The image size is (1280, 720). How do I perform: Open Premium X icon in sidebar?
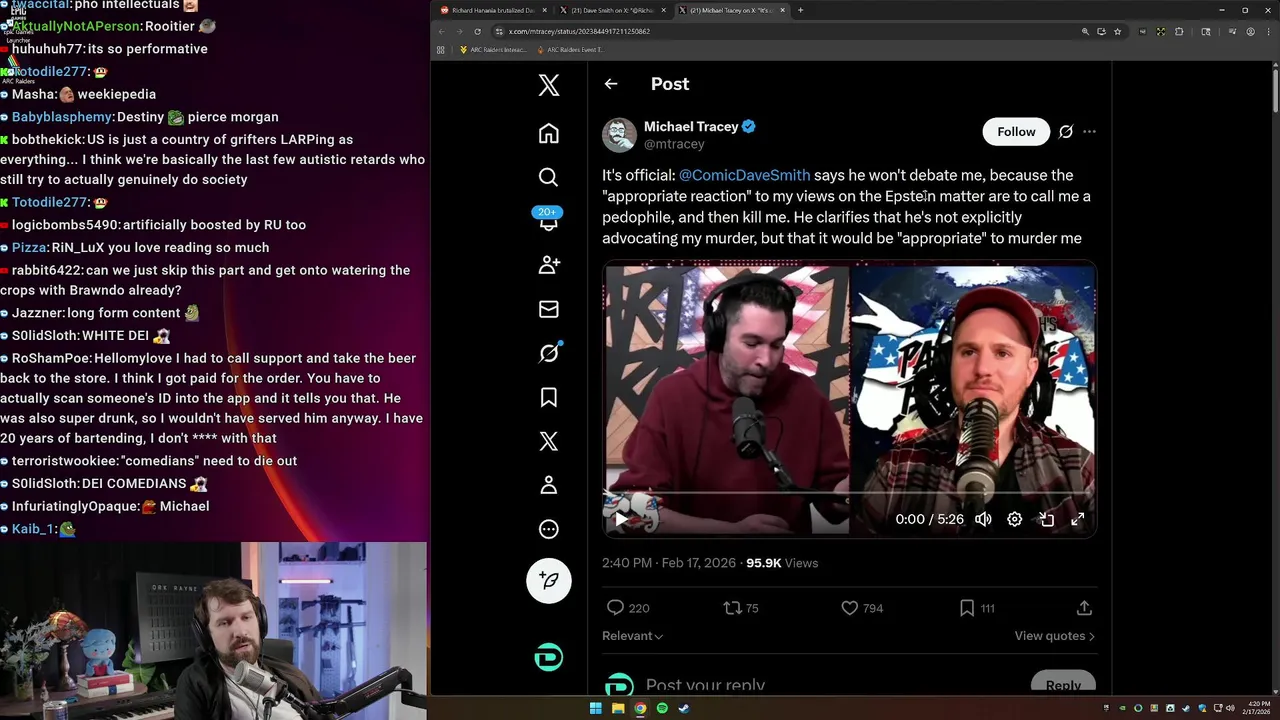(548, 441)
